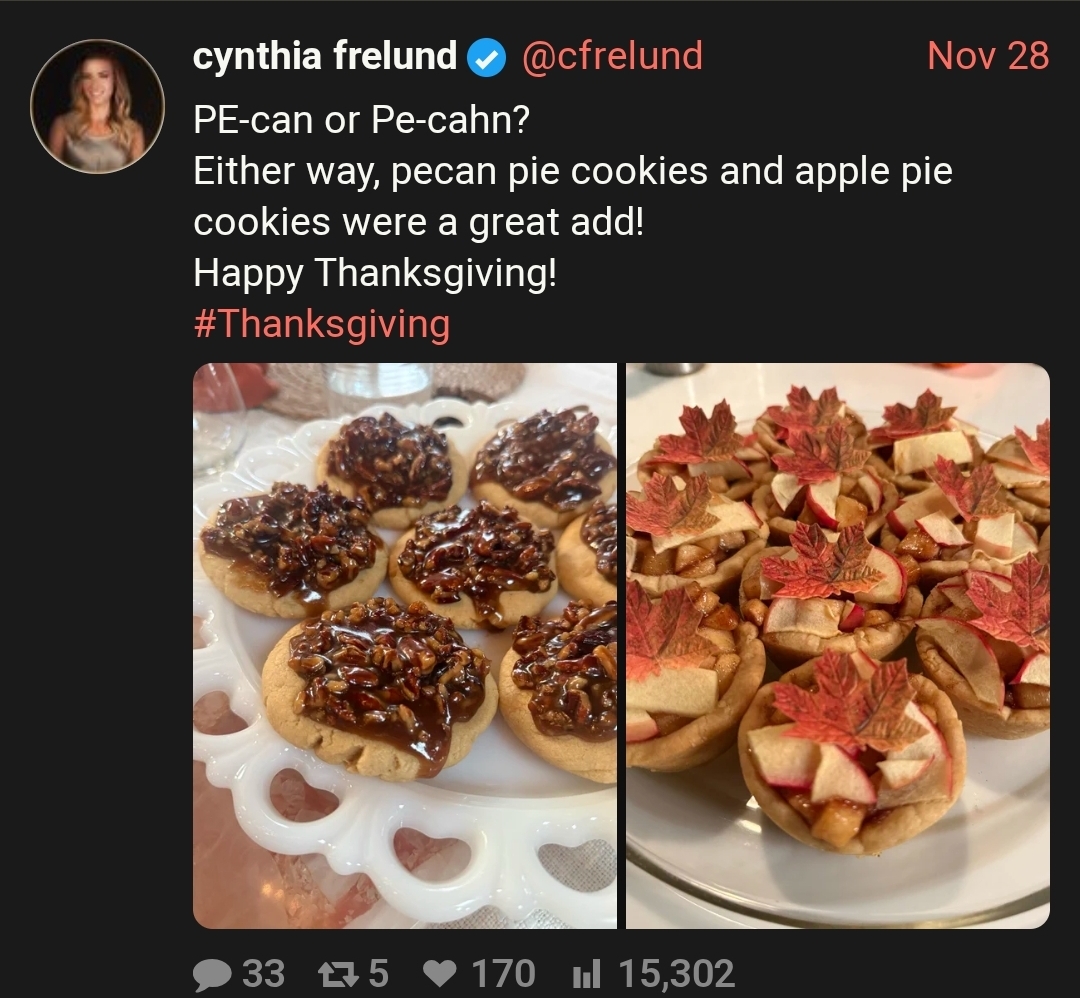
Task: Click the like count 170
Action: (503, 974)
